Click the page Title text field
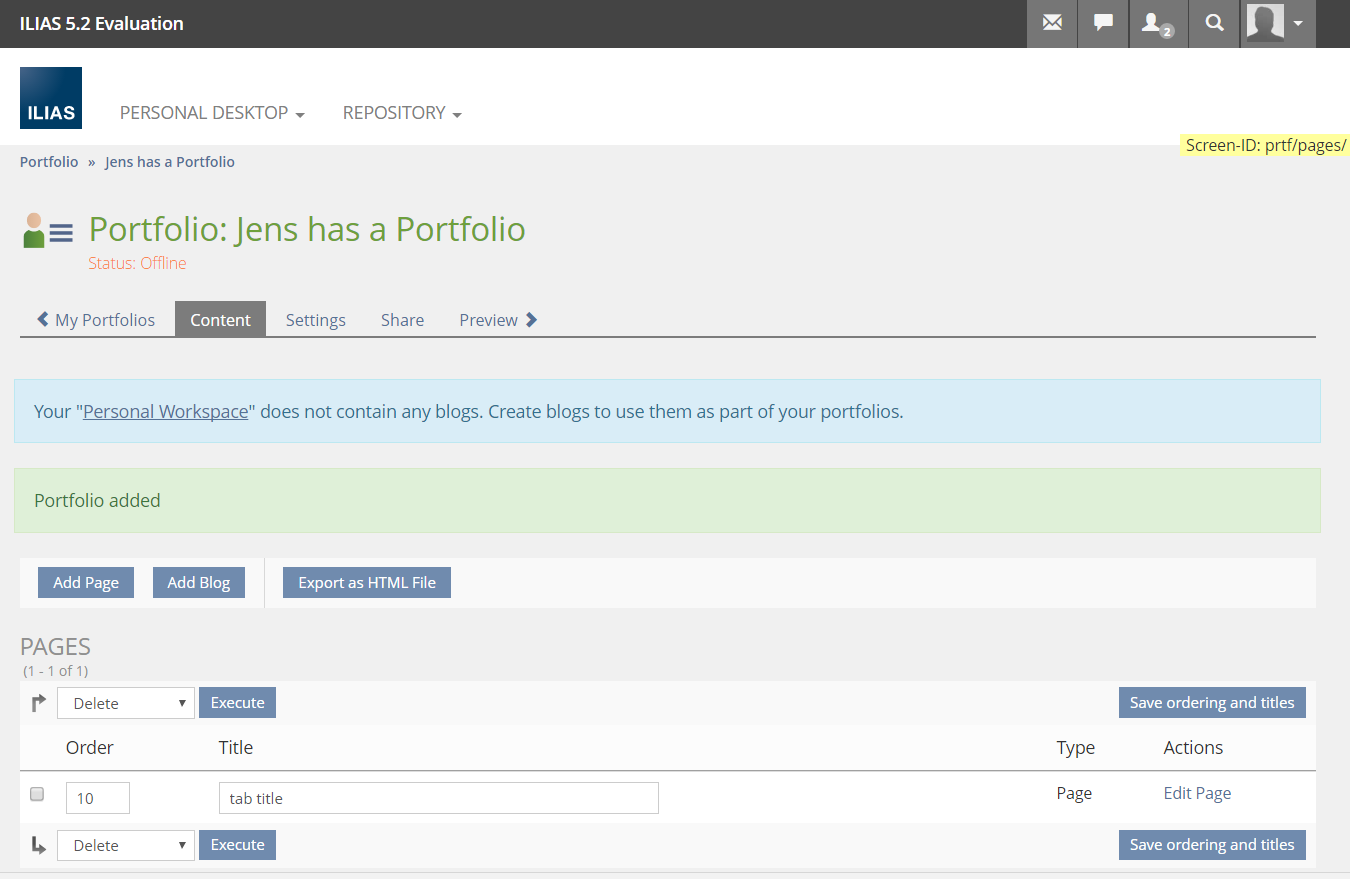The height and width of the screenshot is (879, 1350). click(438, 798)
